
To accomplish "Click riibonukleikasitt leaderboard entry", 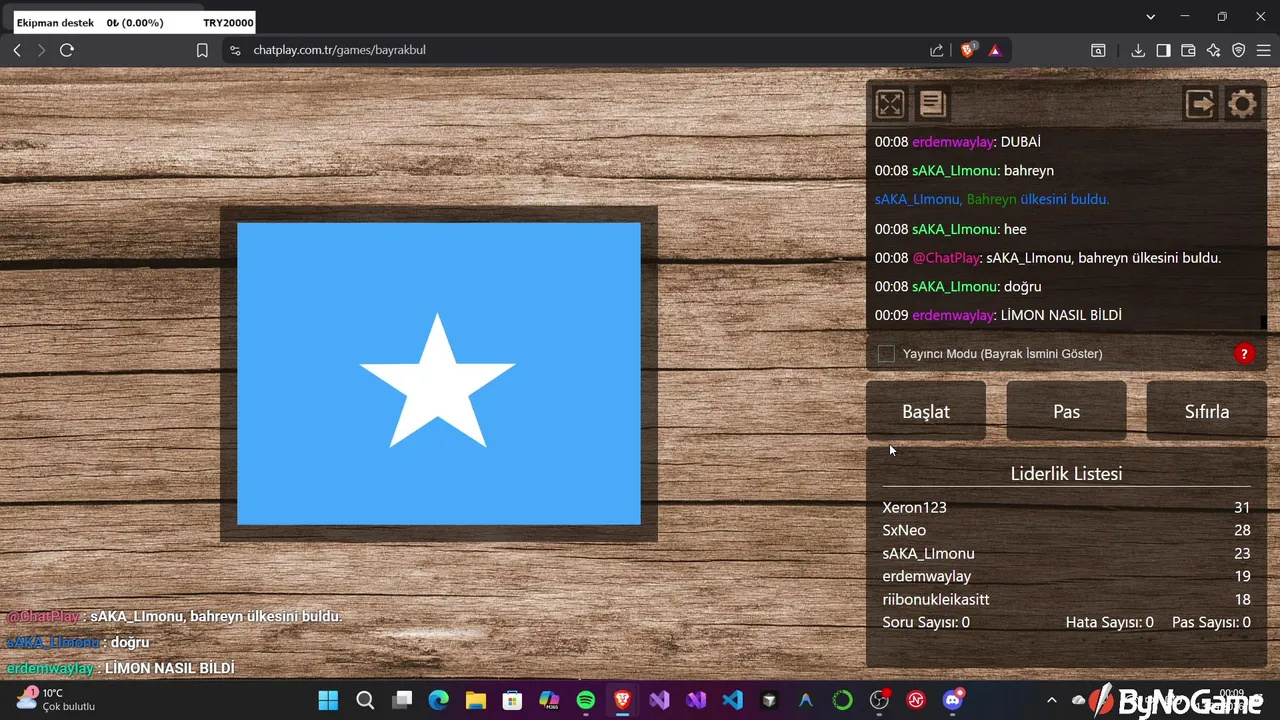I will point(936,599).
